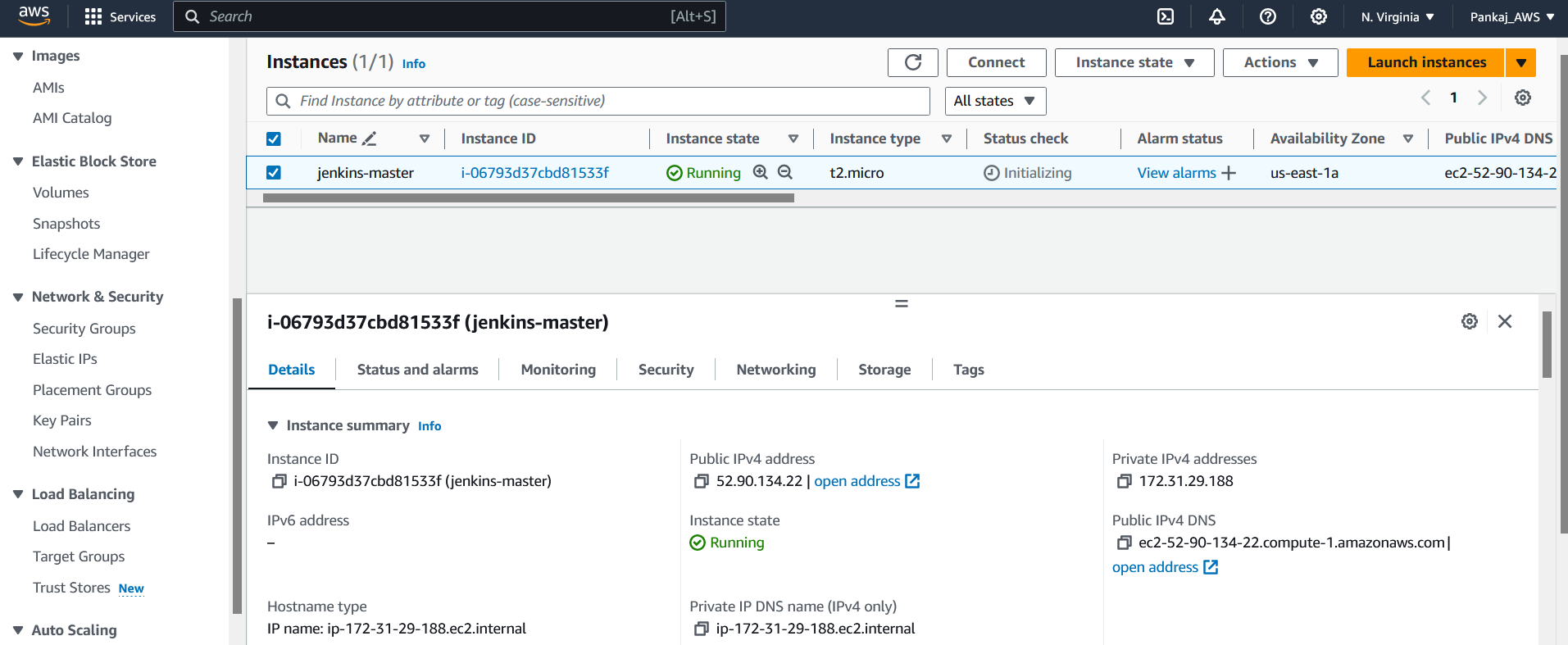1568x645 pixels.
Task: Open Key Pairs in sidebar
Action: pos(62,420)
